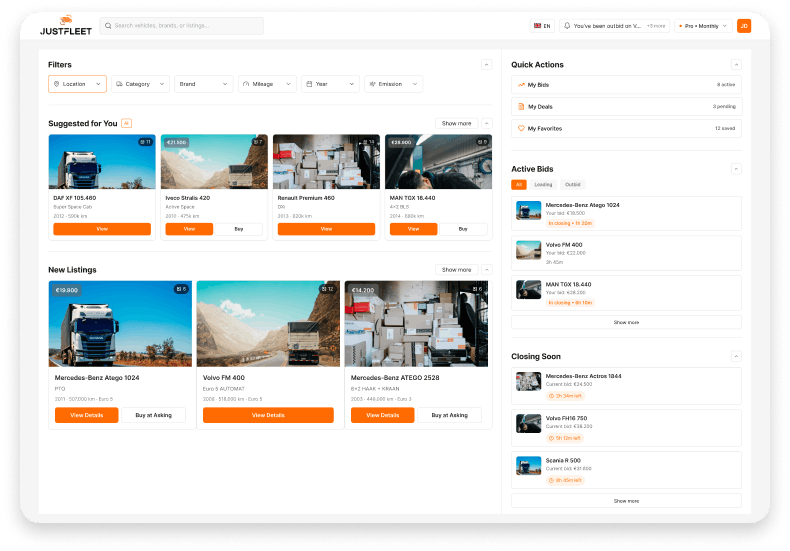This screenshot has width=790, height=551.
Task: Open My Deals quick action
Action: 626,106
